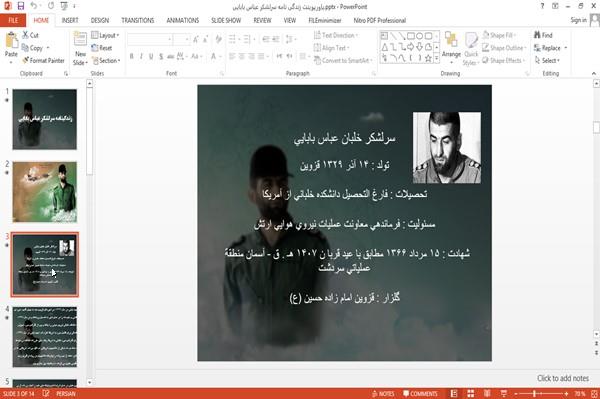
Task: Open the Font dialog launcher
Action: click(222, 73)
